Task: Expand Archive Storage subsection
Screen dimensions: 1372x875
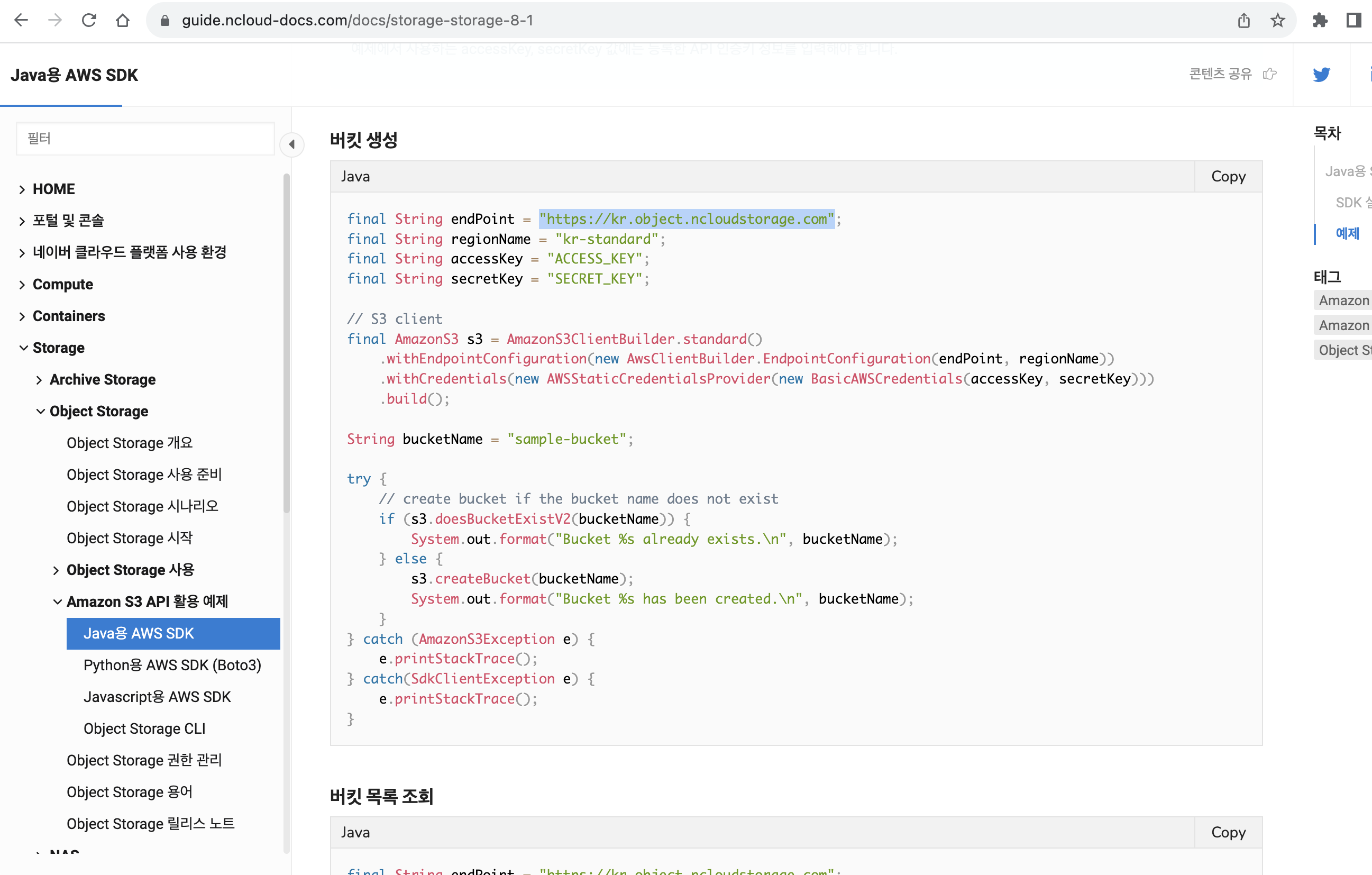Action: point(39,380)
